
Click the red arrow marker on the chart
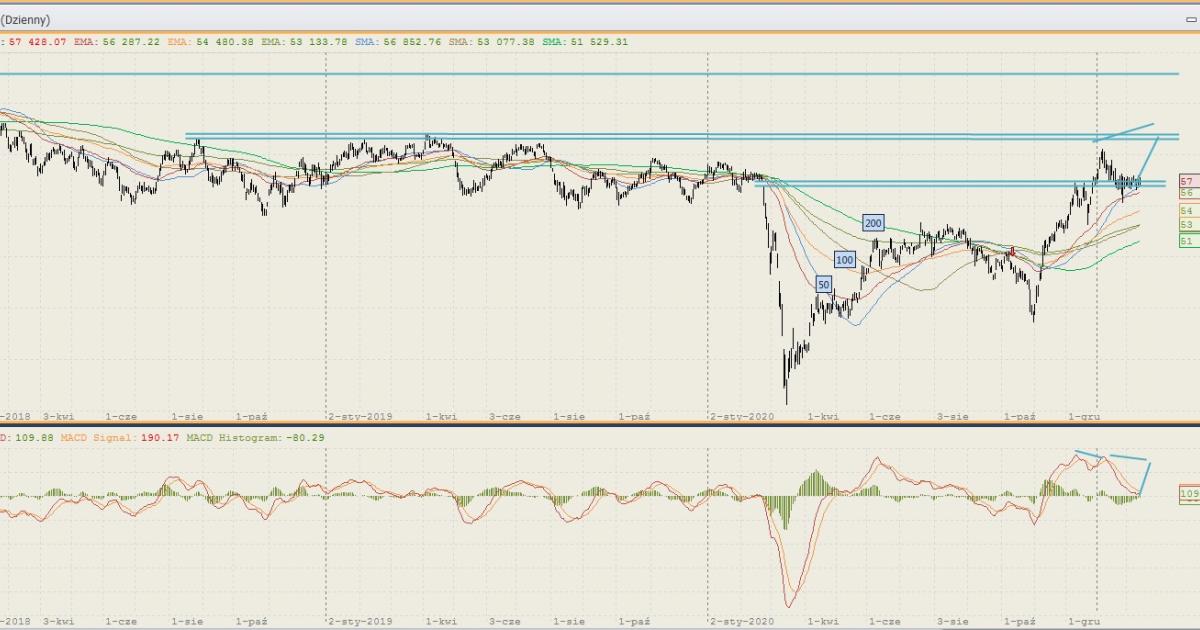pos(1011,251)
